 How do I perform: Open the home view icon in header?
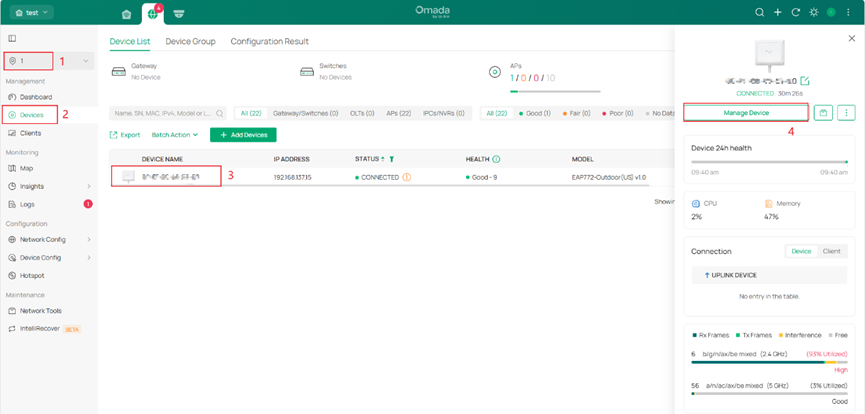(126, 14)
